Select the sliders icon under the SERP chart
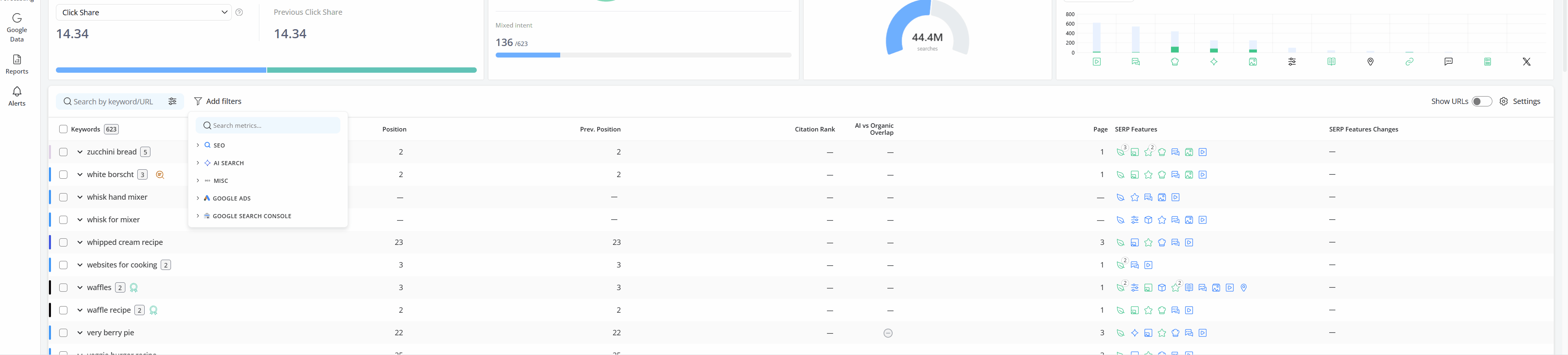Viewport: 1568px width, 355px height. point(1292,62)
